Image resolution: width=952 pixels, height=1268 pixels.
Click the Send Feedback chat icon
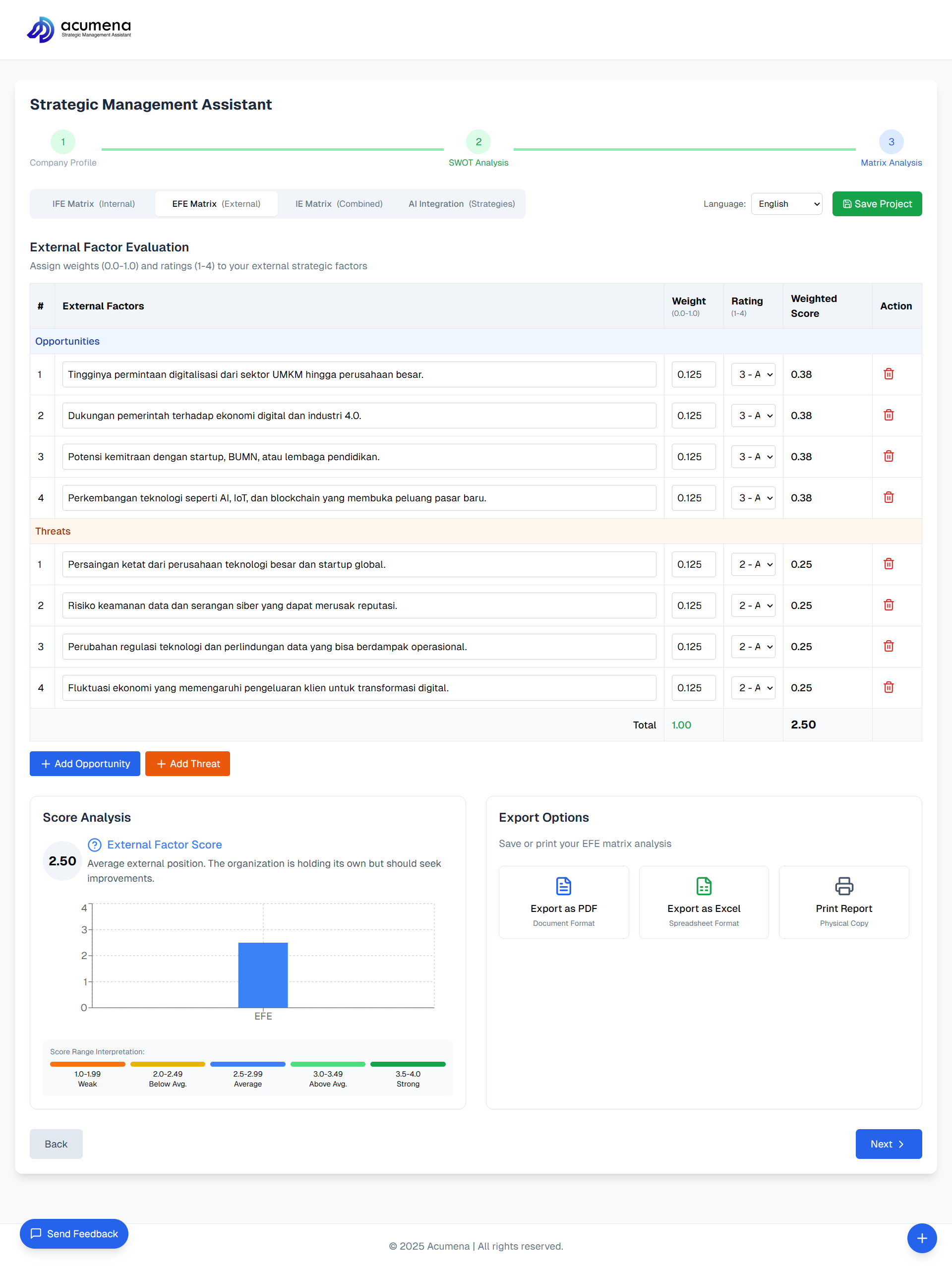(36, 1234)
